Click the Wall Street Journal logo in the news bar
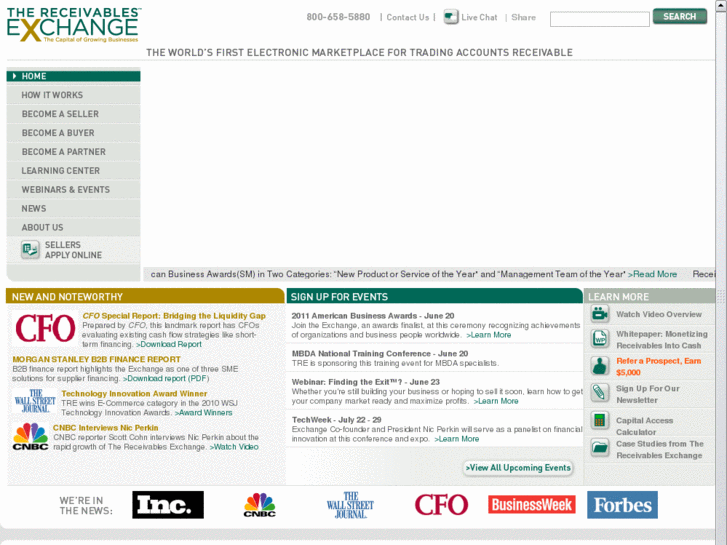 pos(350,505)
